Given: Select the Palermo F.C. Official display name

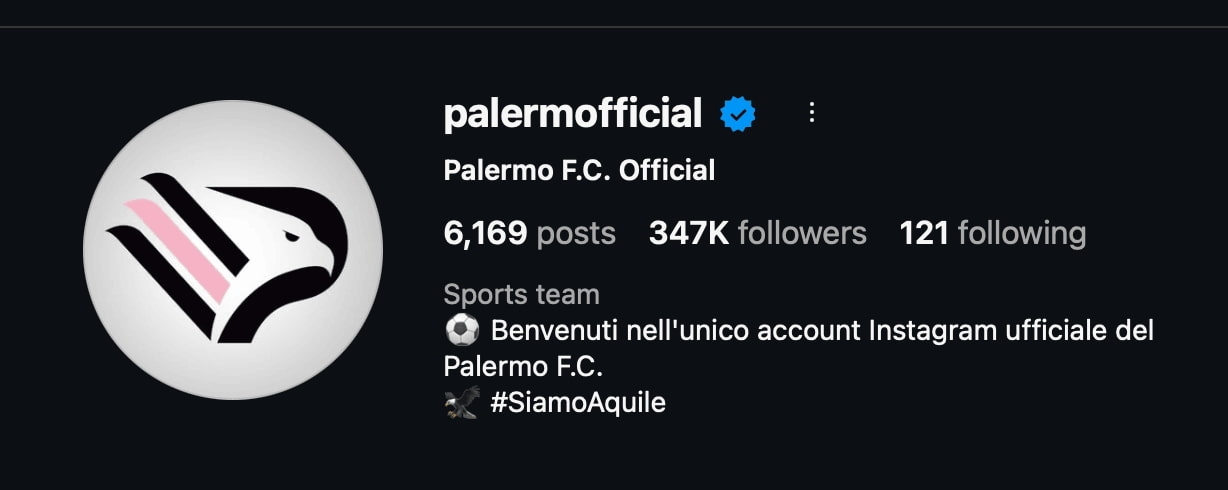Looking at the screenshot, I should click(x=579, y=171).
